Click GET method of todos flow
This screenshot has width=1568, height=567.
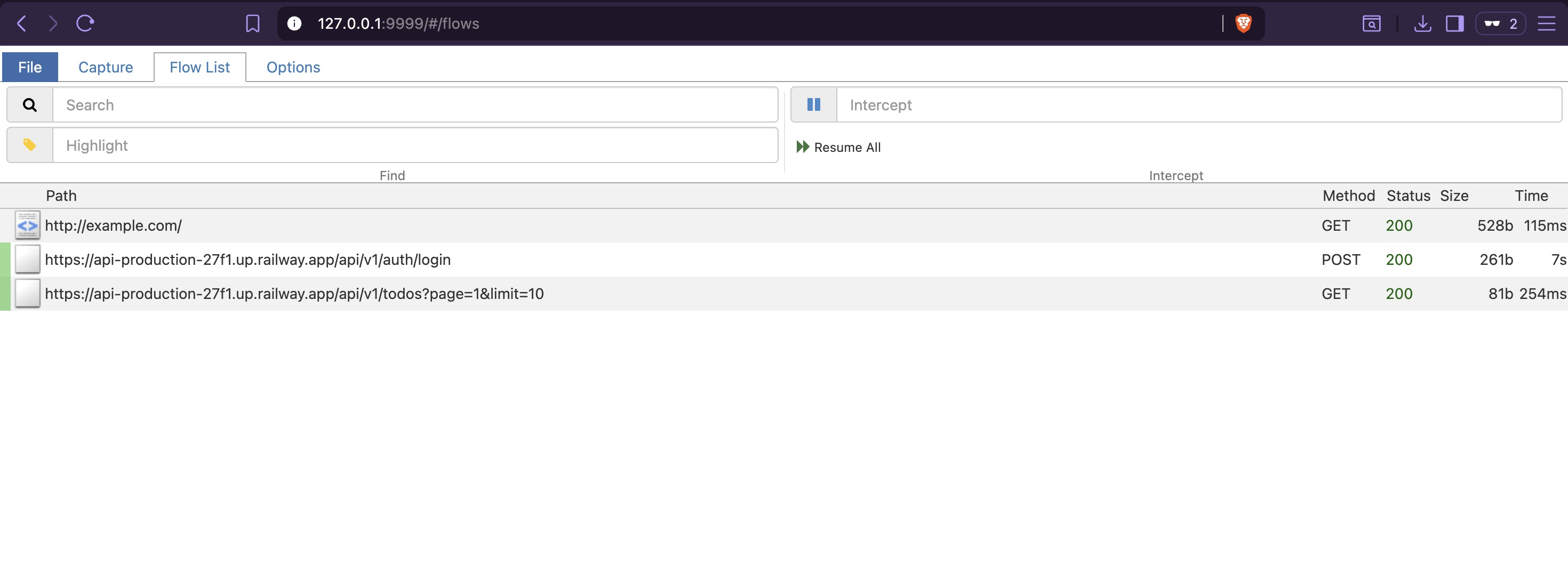point(1335,293)
